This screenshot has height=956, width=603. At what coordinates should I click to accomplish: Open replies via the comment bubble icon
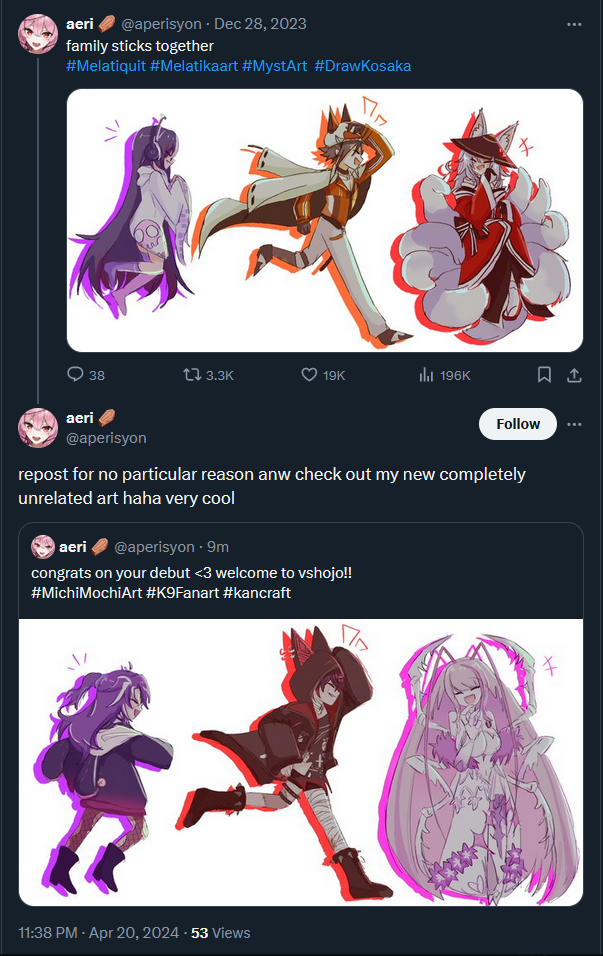pos(75,374)
